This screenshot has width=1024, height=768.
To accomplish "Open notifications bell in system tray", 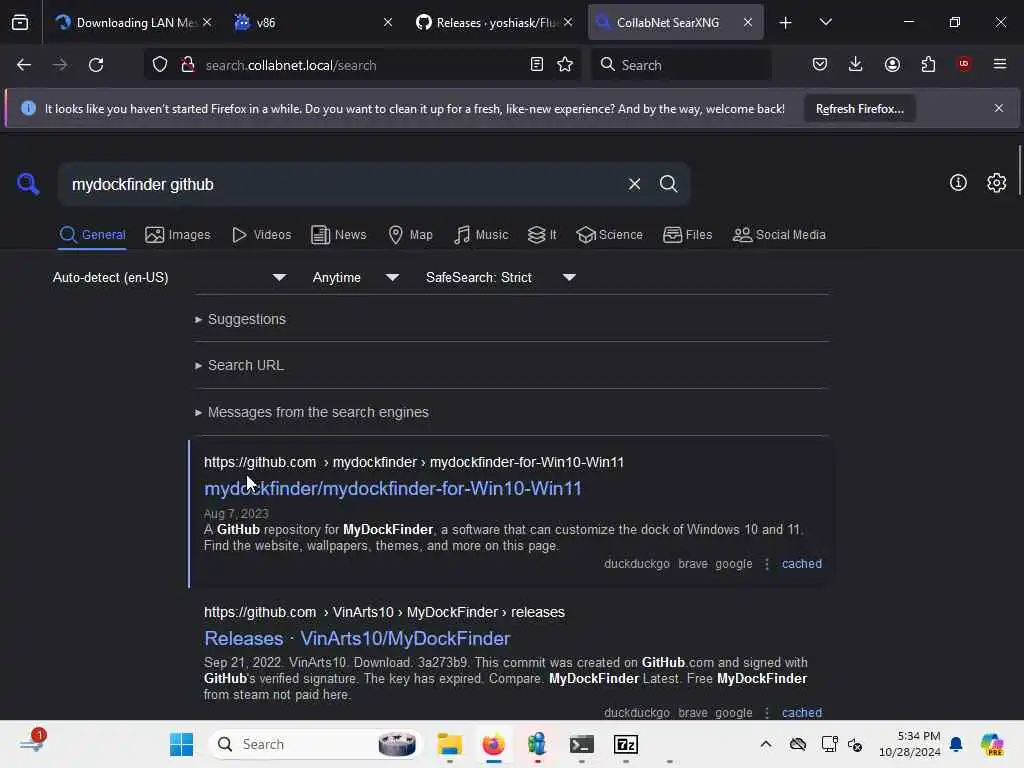I will click(956, 744).
